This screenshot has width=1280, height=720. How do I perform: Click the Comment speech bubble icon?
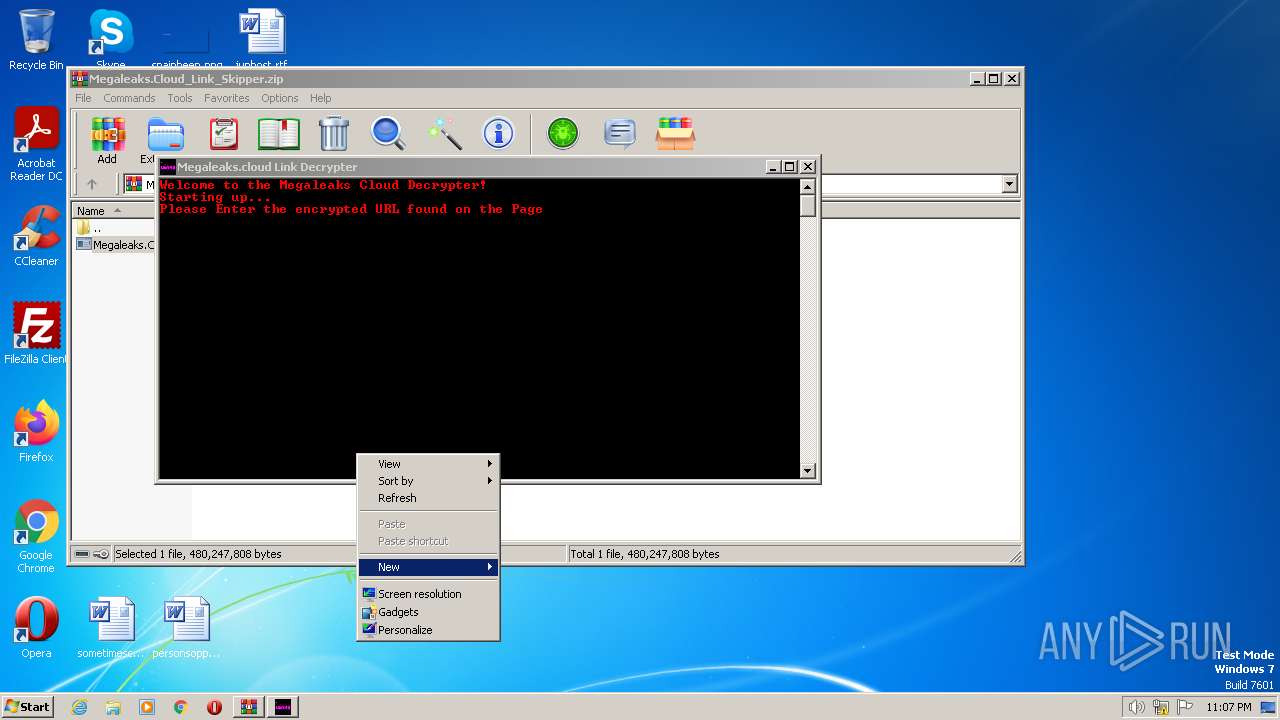pos(620,133)
